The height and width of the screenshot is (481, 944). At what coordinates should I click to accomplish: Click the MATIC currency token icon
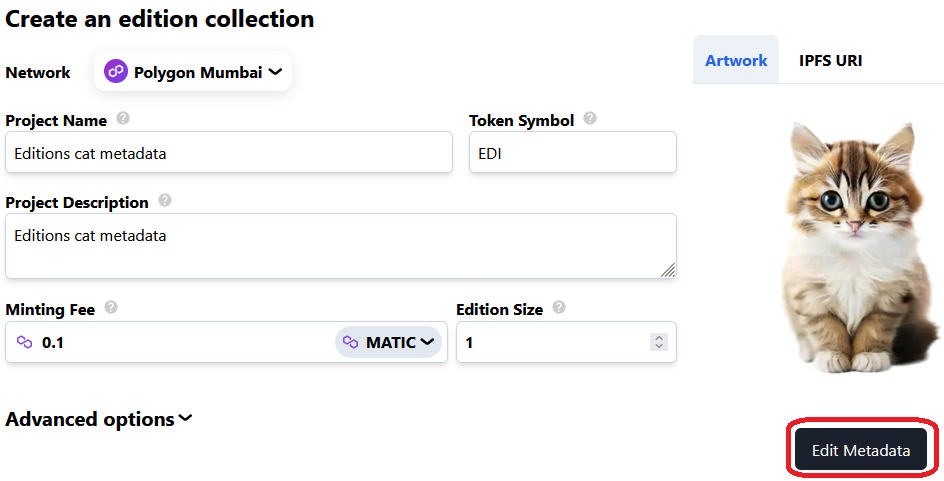click(x=351, y=342)
